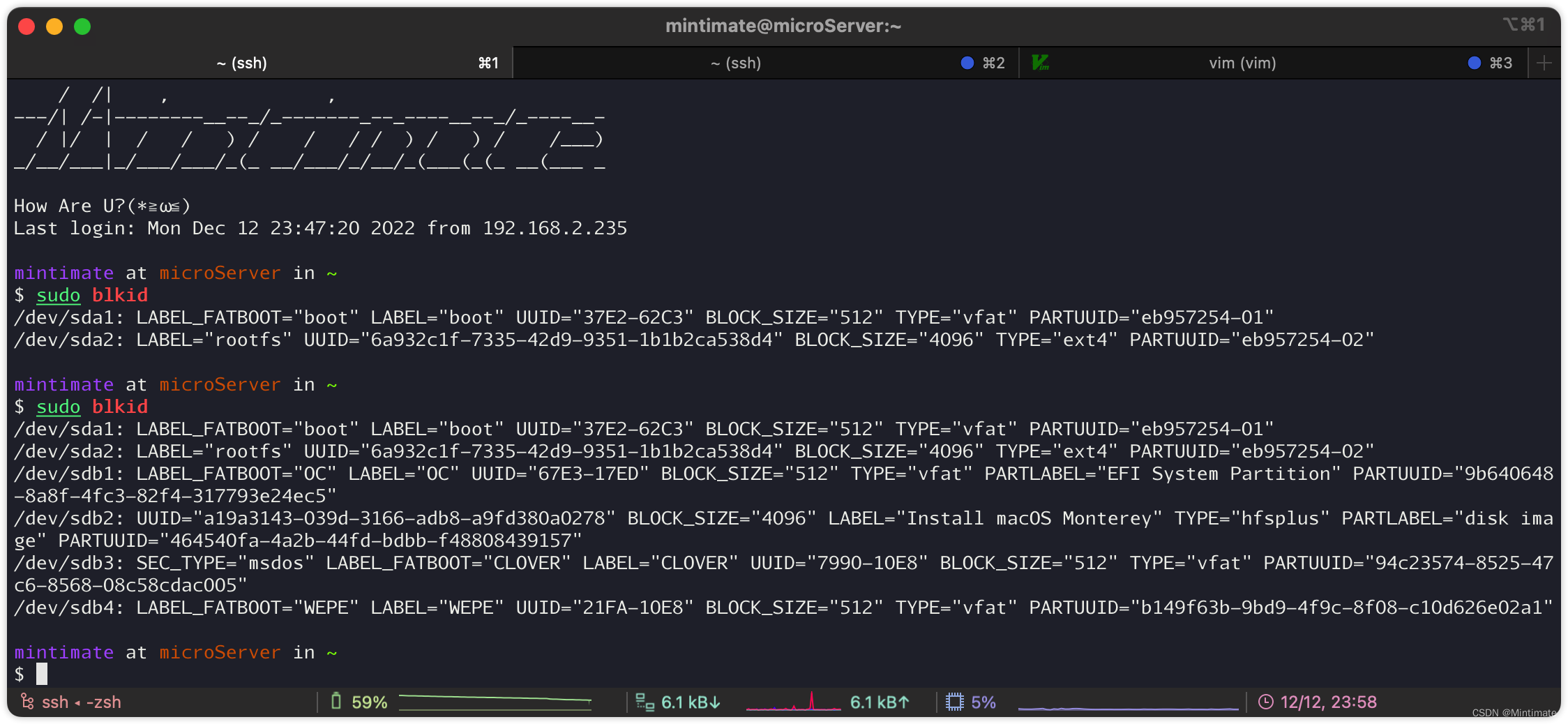
Task: Click the 192.168.2.235 IP address
Action: tap(555, 228)
